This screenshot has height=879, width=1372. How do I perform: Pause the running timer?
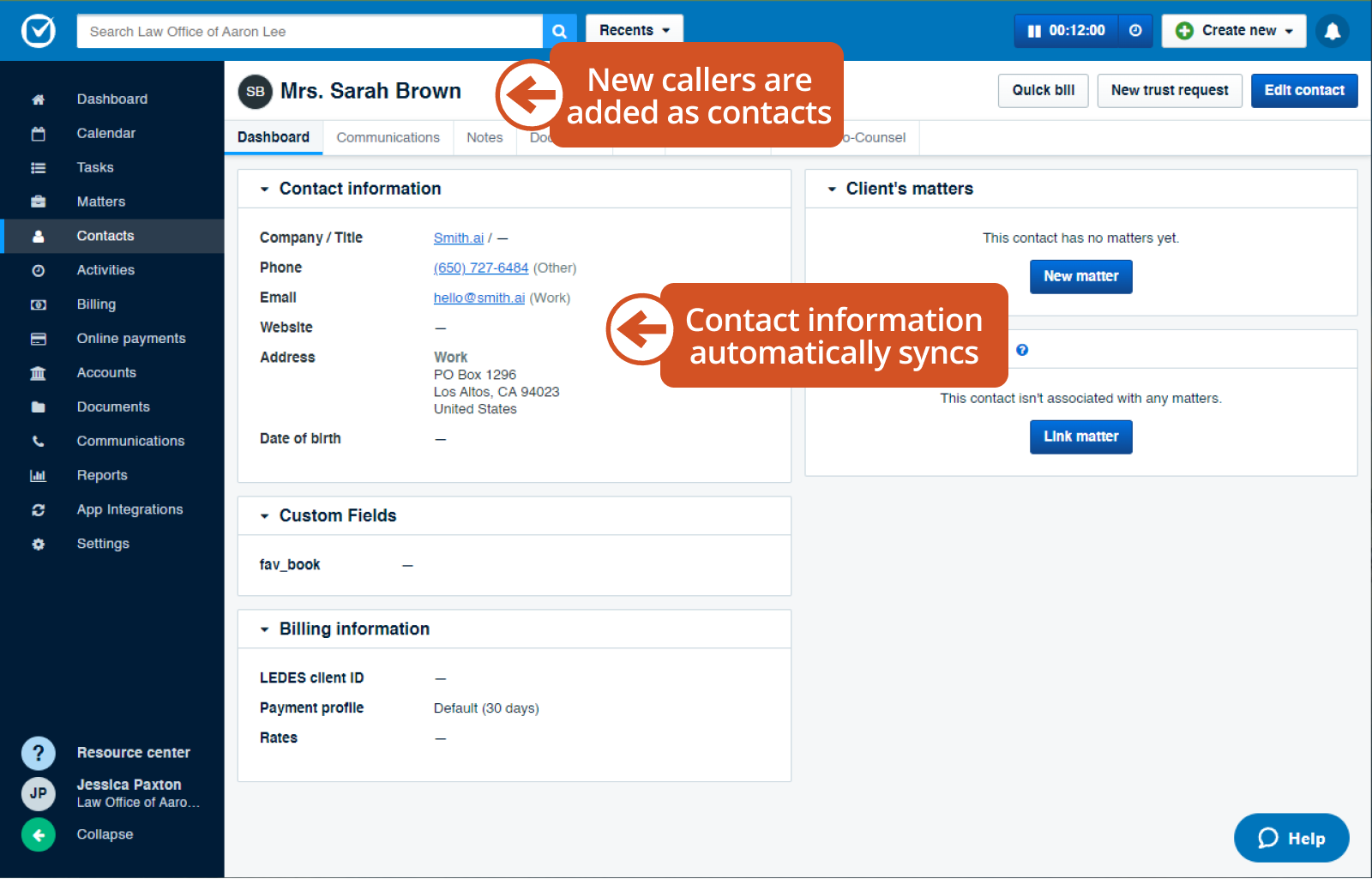(1032, 31)
